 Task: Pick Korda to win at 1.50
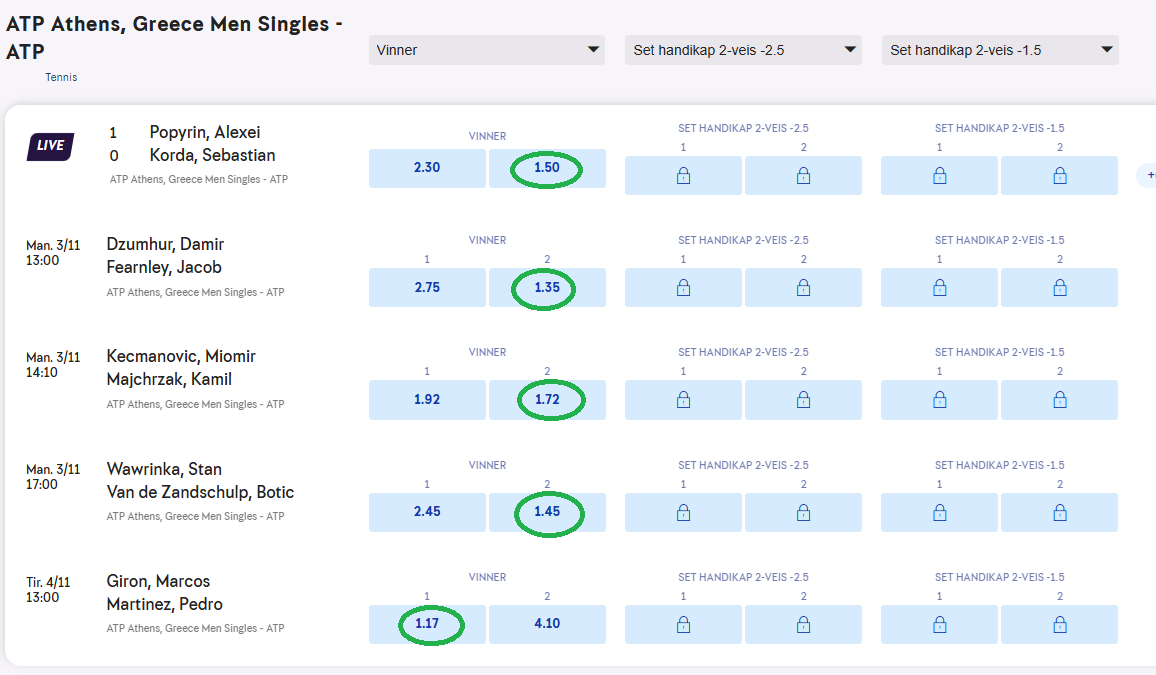(x=547, y=168)
